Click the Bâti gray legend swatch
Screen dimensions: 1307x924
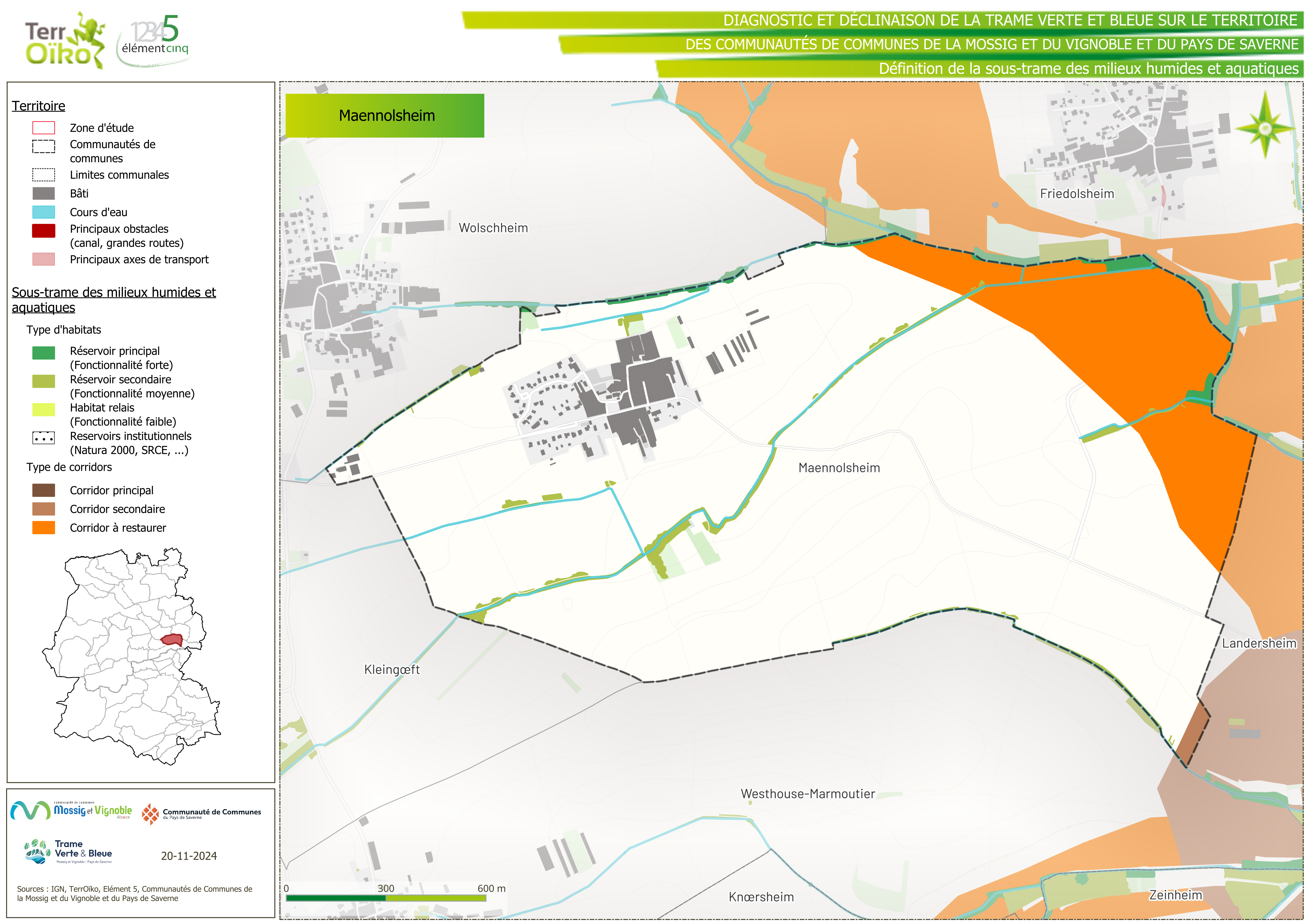tap(44, 194)
